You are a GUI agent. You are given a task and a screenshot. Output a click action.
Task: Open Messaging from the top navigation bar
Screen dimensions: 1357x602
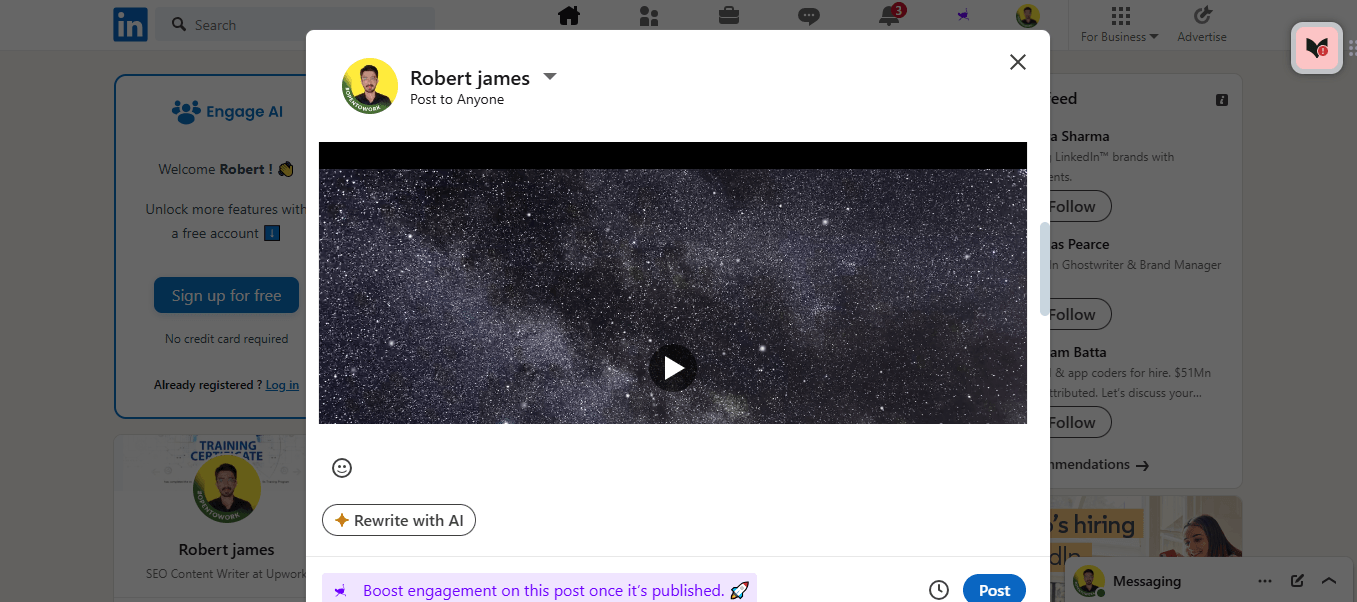[808, 16]
